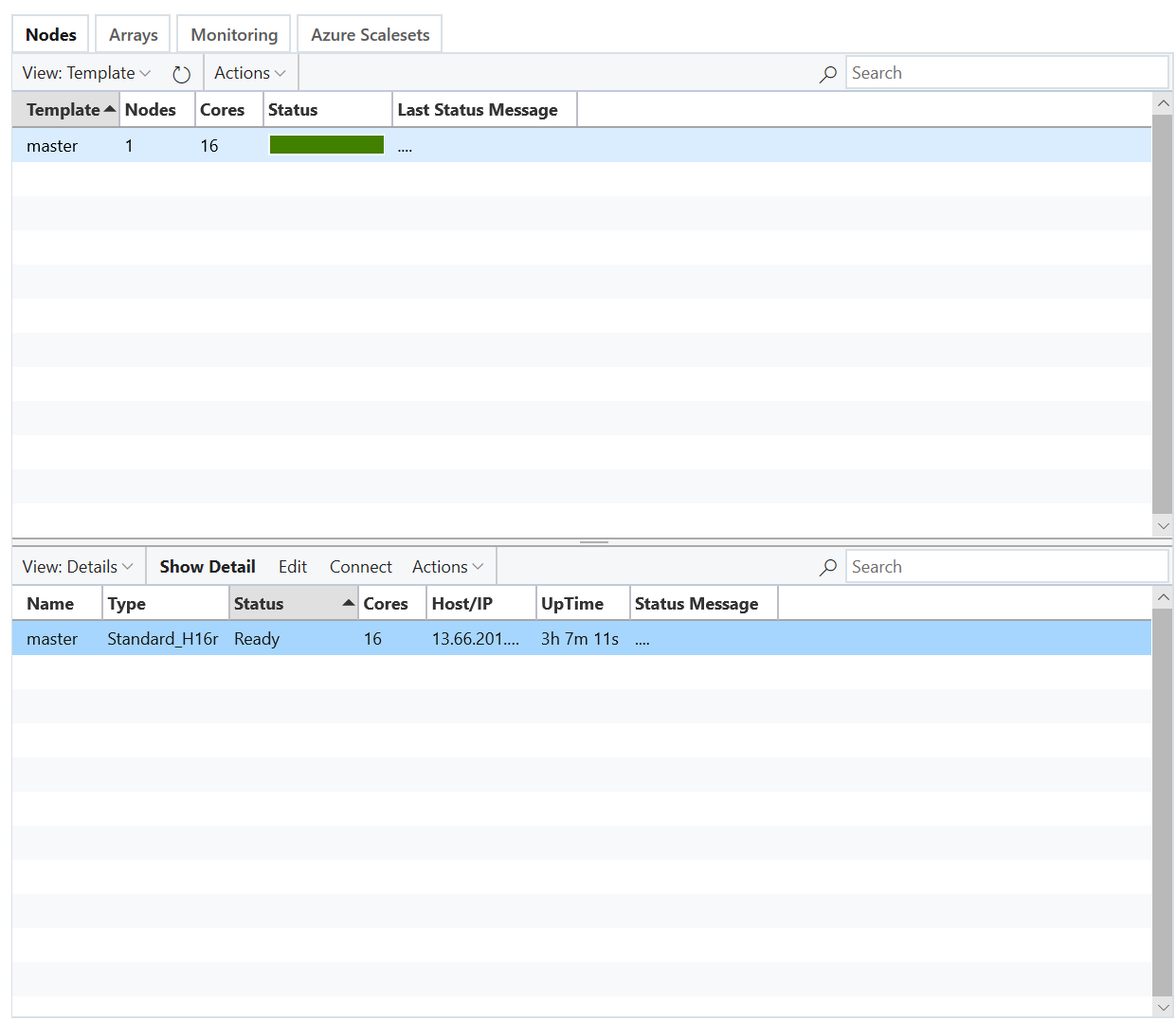
Task: Switch to the Arrays tab
Action: coord(132,33)
